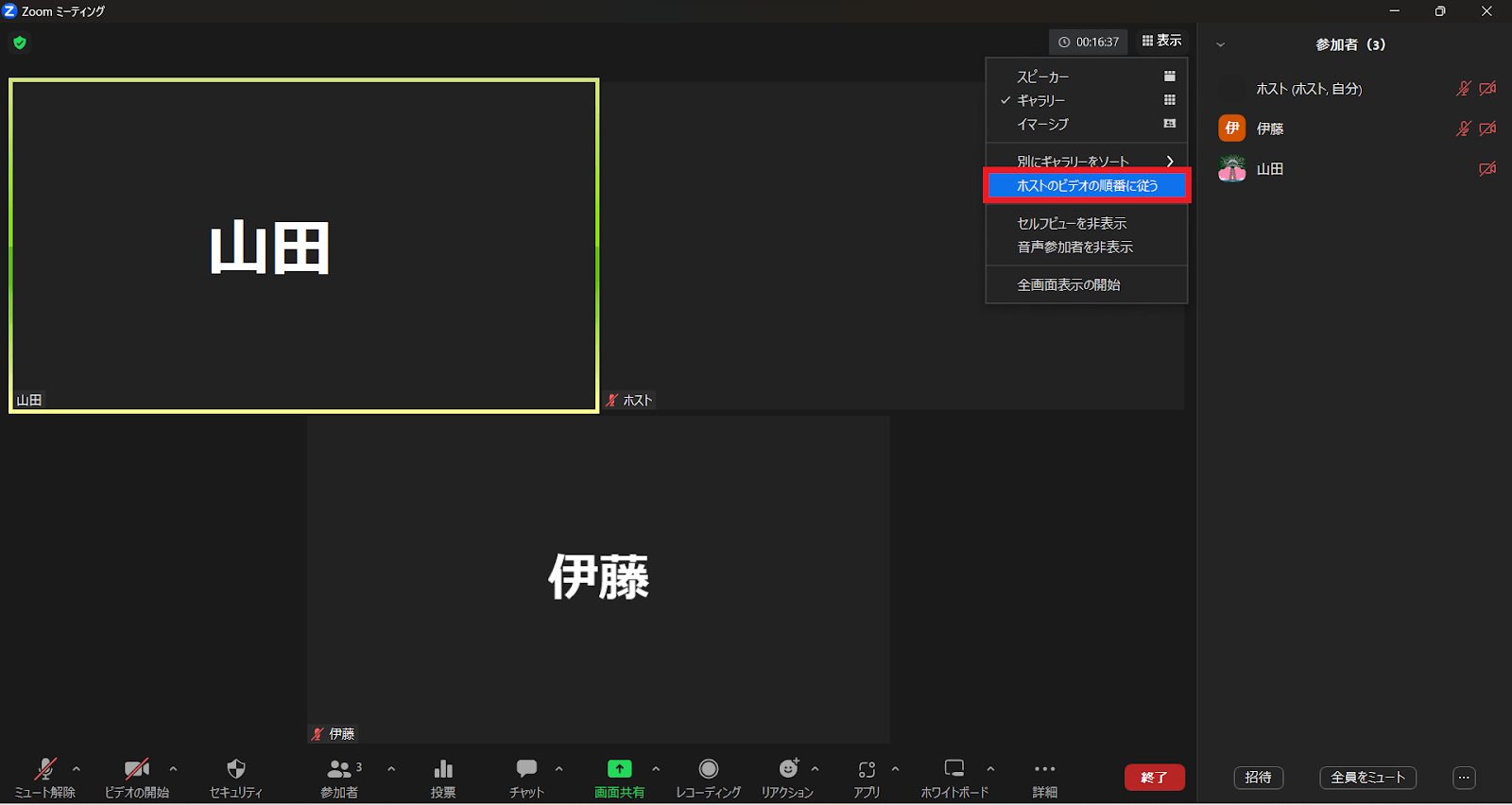Click Mute All (全員をミュート) button
Image resolution: width=1512 pixels, height=805 pixels.
tap(1367, 778)
